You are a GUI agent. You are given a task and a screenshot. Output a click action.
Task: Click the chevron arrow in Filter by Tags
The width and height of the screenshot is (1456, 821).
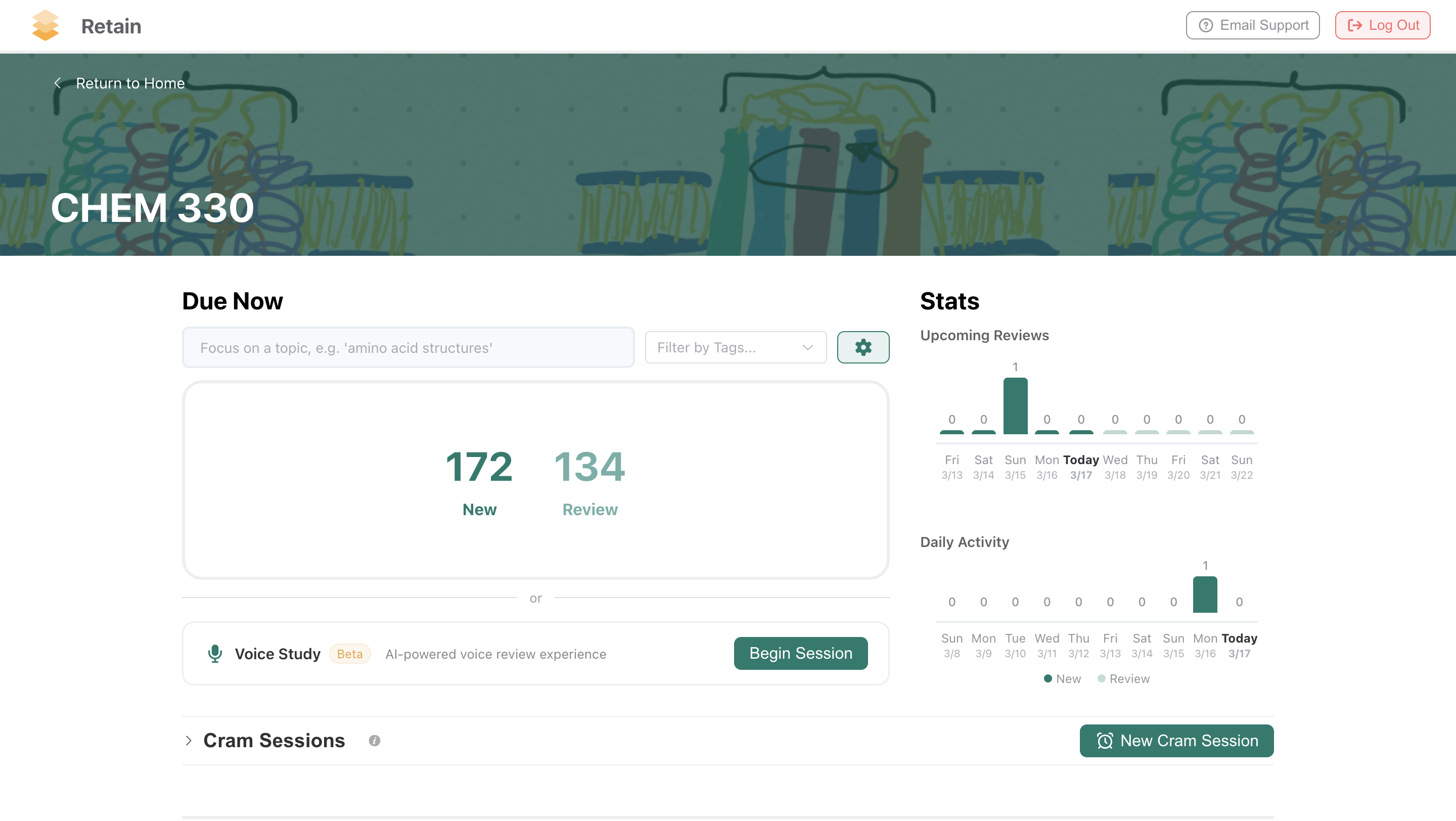coord(807,347)
